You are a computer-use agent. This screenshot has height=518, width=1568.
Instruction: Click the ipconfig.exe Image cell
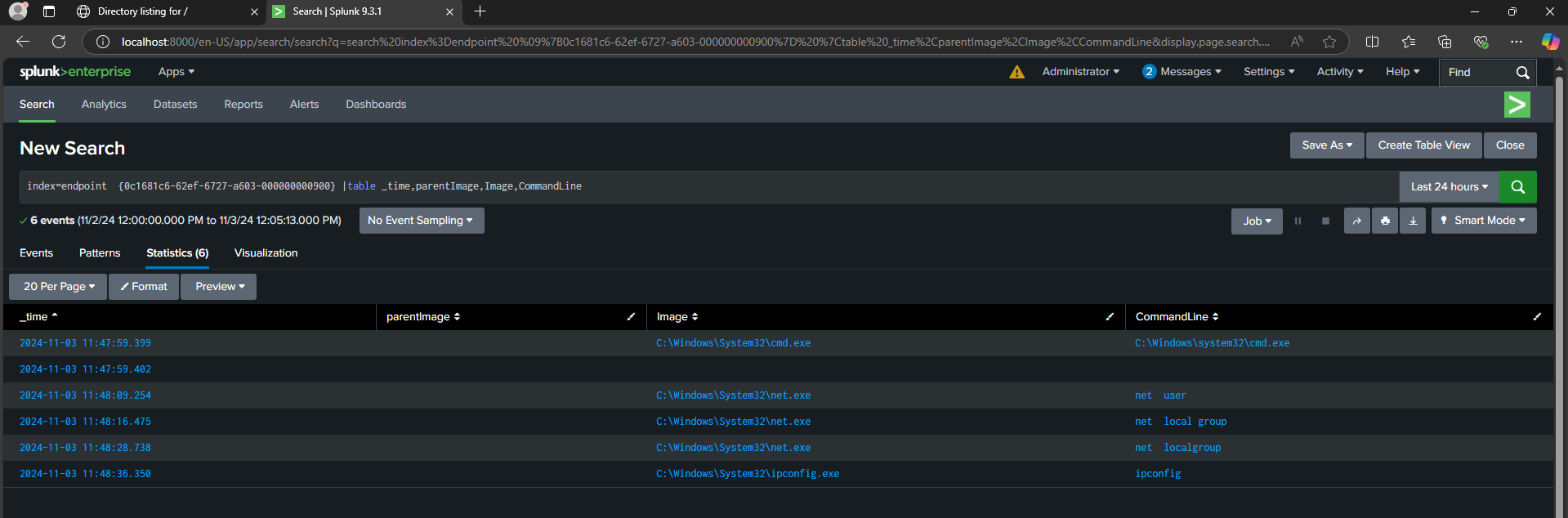pos(748,474)
